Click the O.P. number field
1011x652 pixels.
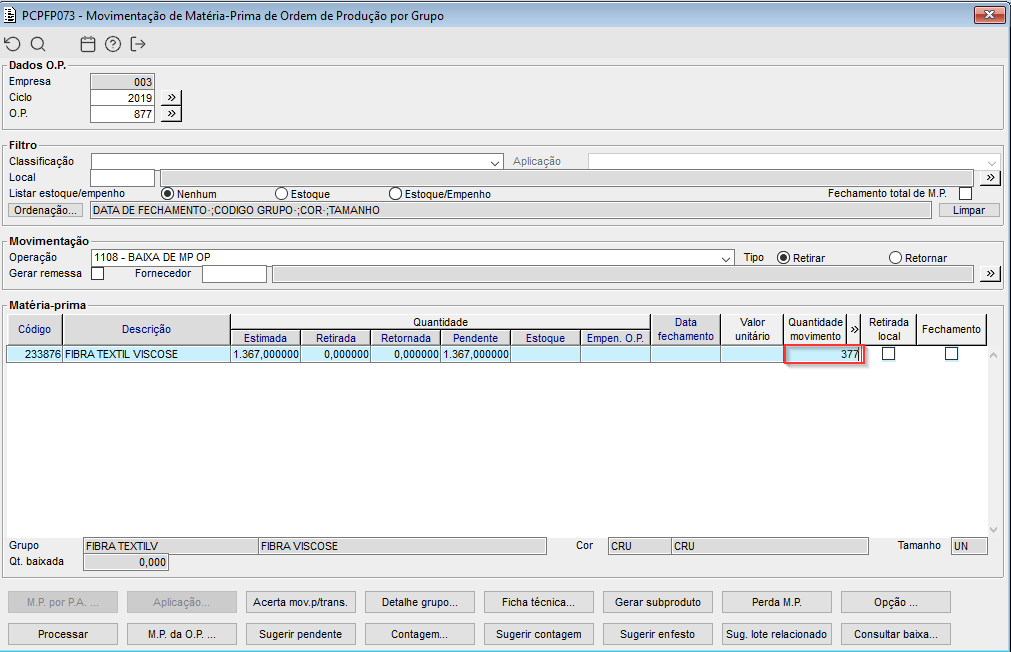point(123,114)
